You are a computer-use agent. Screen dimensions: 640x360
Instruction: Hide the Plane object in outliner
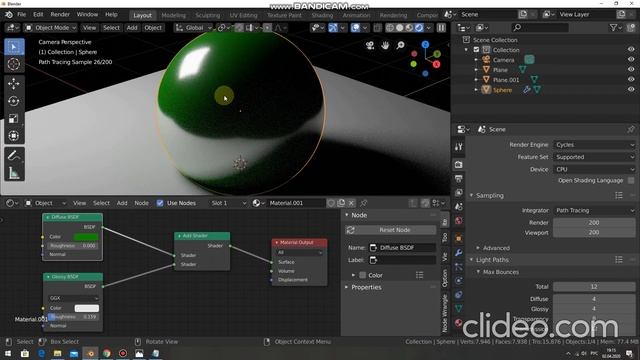(631, 69)
